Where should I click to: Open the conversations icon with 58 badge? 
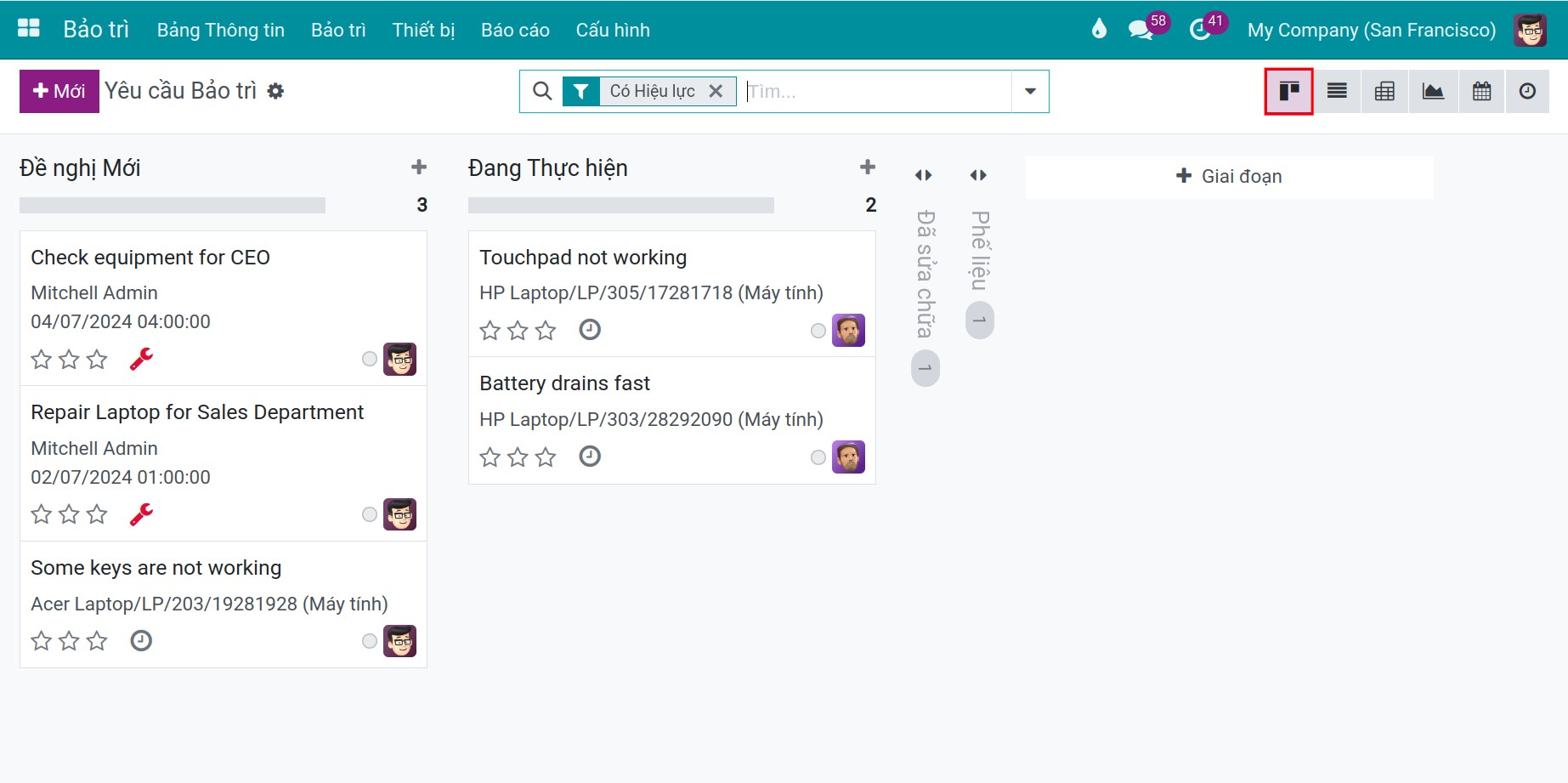pyautogui.click(x=1140, y=30)
